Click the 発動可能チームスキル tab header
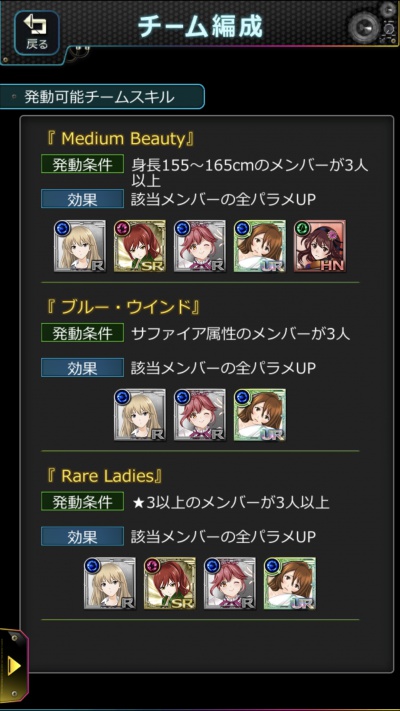The height and width of the screenshot is (711, 400). [102, 97]
